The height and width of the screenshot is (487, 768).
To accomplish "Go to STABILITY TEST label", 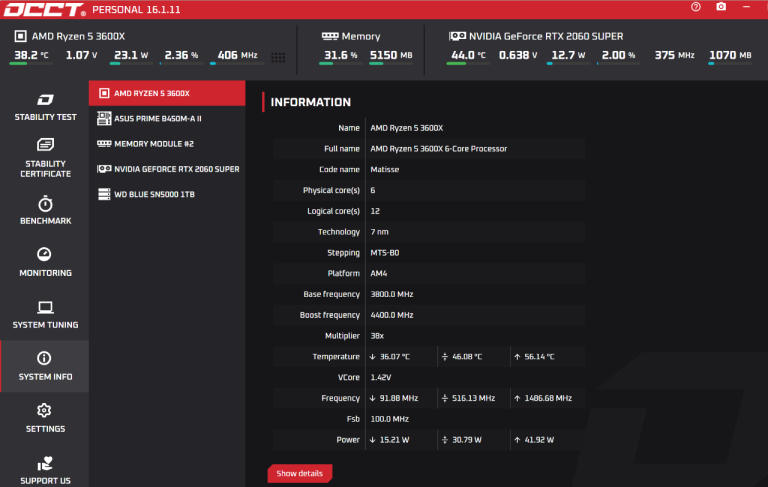I will (45, 117).
